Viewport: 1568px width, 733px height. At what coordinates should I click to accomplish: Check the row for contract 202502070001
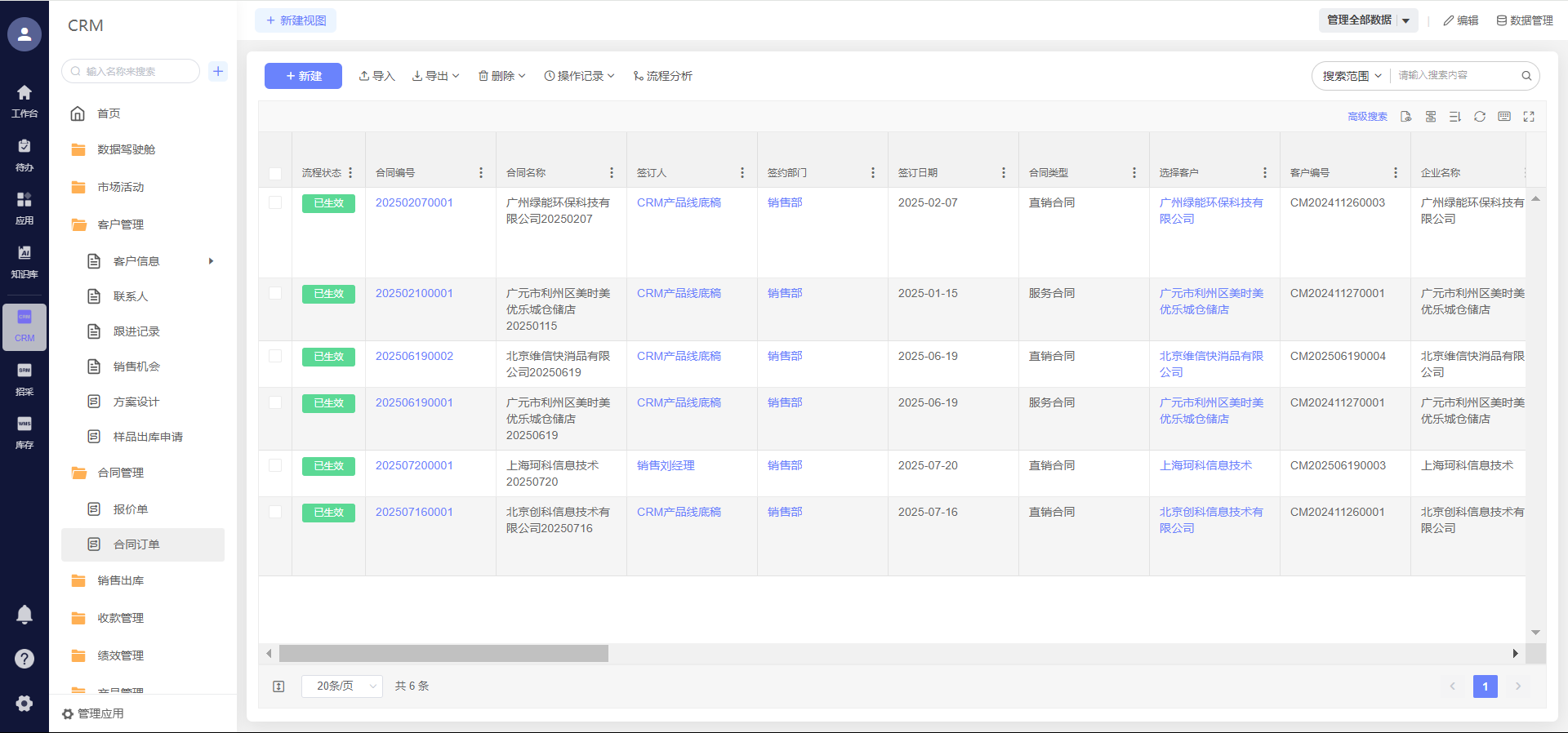tap(275, 202)
